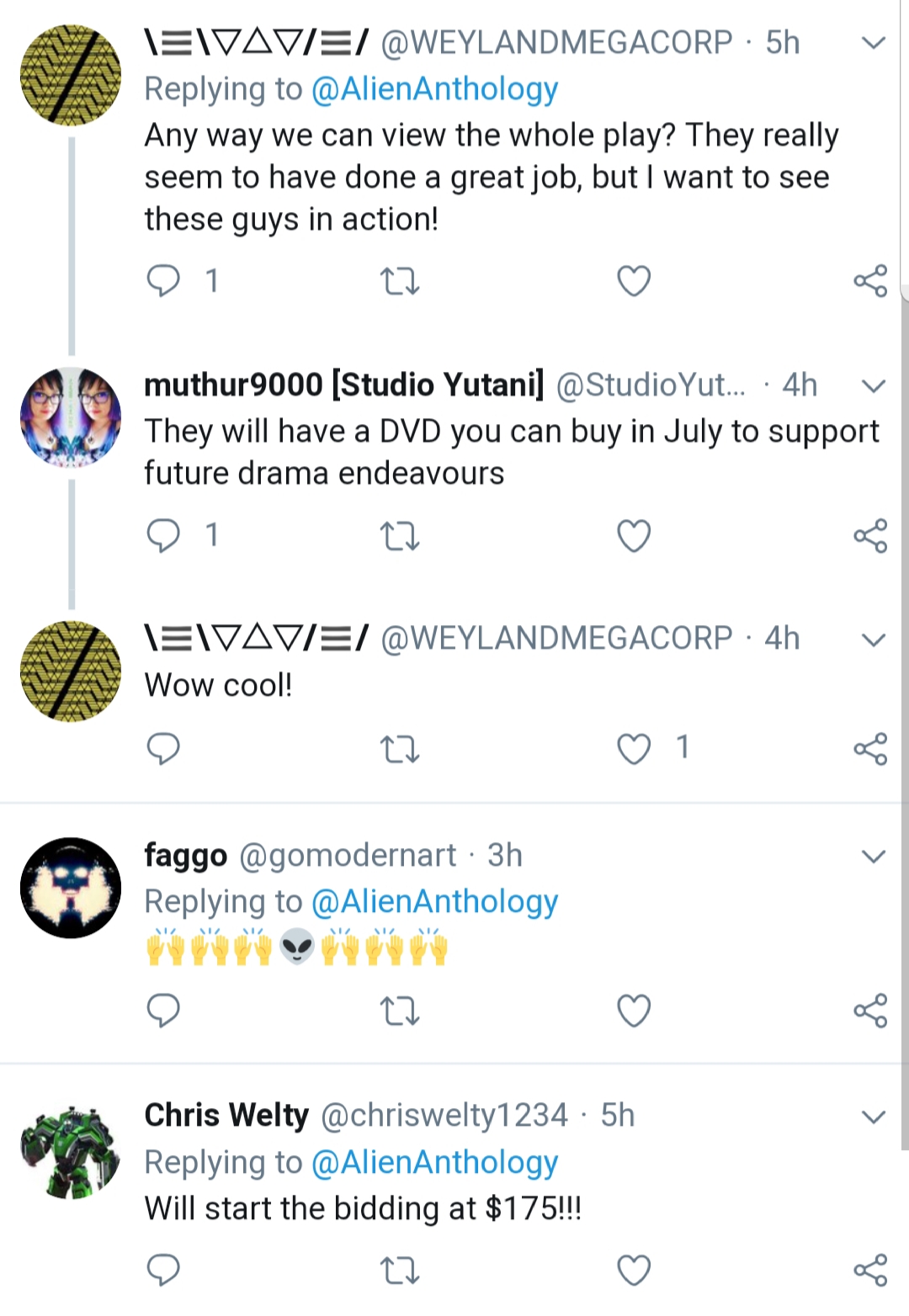Retweet muthur9000's DVD tweet

[400, 536]
